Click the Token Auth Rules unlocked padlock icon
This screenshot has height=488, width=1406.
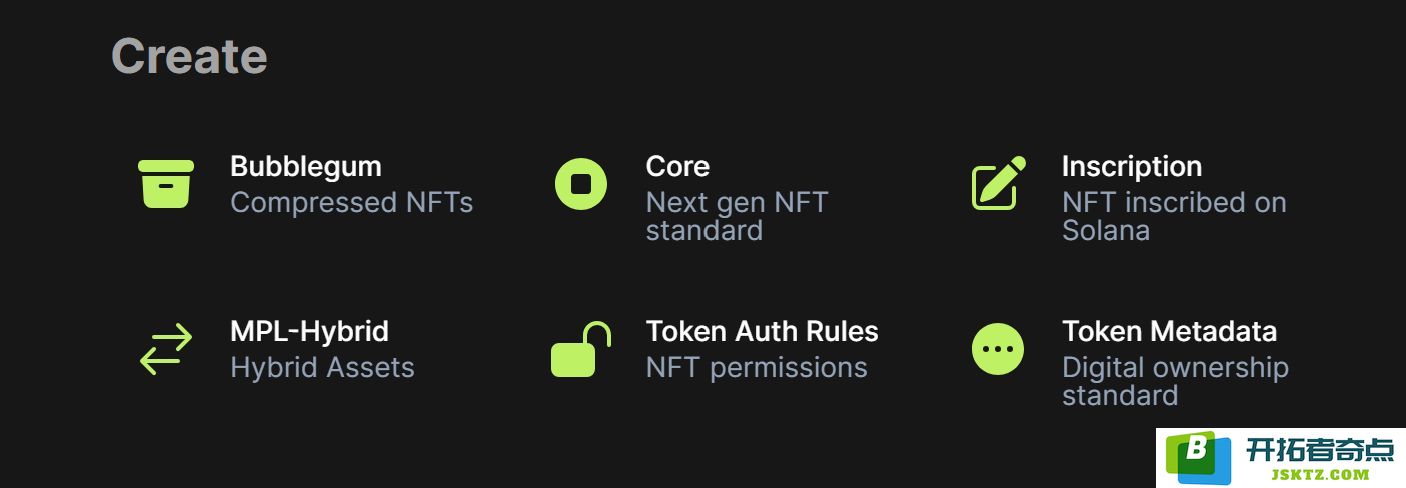pos(581,349)
